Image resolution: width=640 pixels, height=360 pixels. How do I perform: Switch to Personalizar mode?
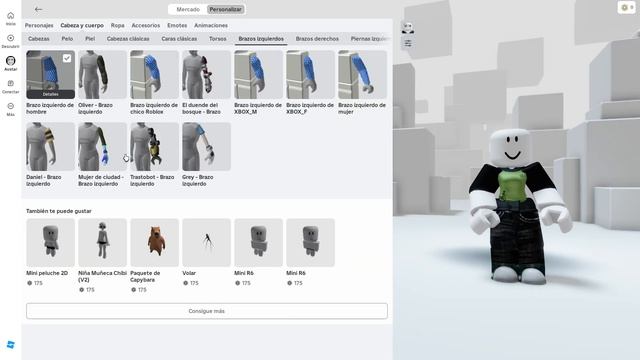(x=226, y=9)
